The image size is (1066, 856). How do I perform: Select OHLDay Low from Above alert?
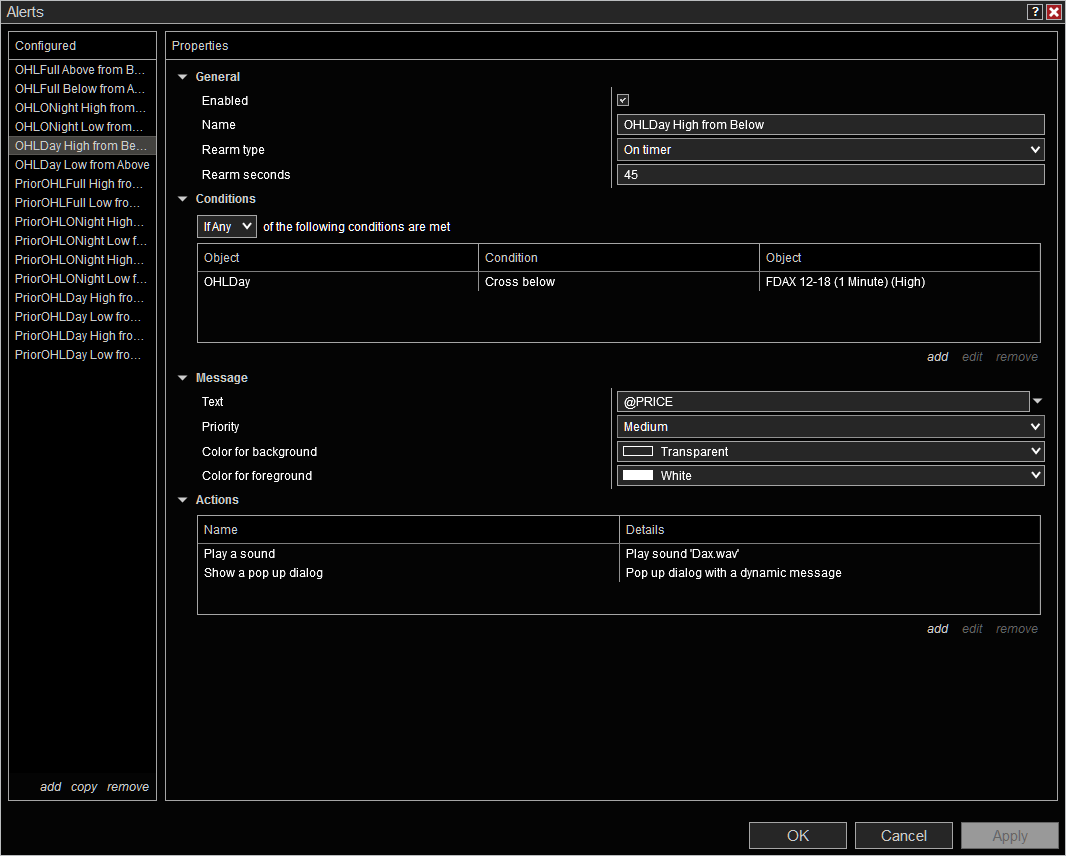tap(82, 165)
